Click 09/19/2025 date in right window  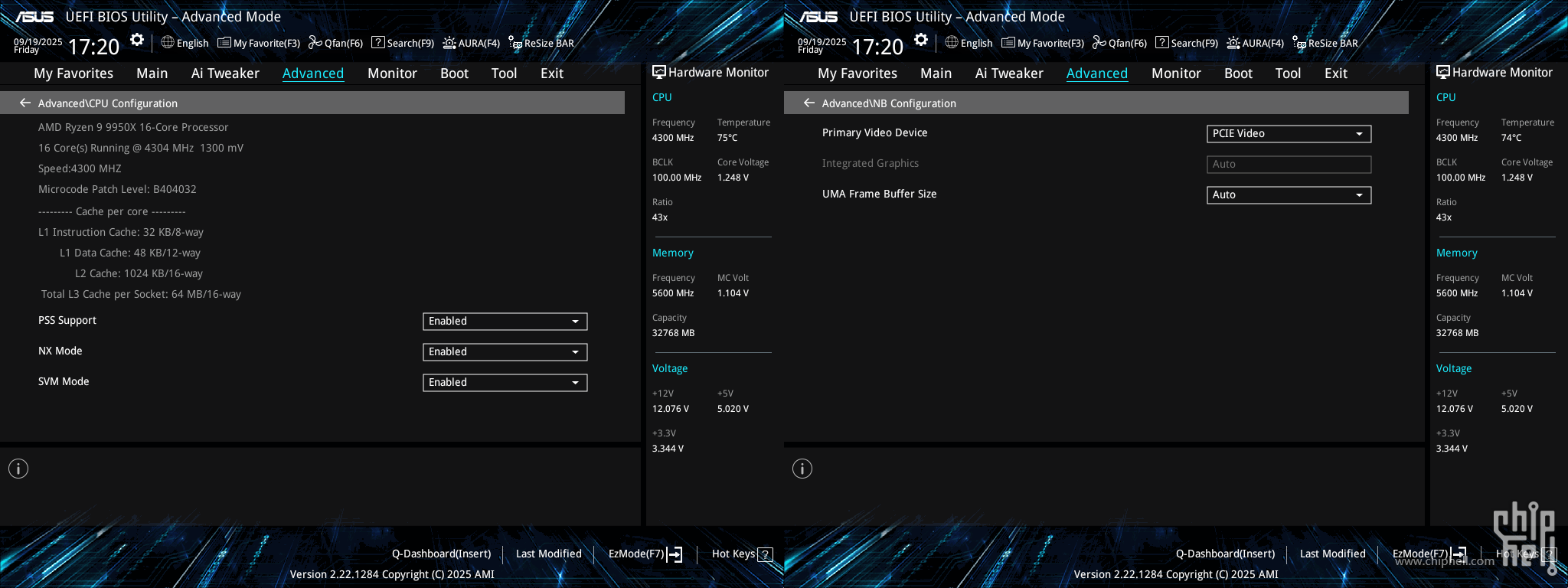[822, 42]
